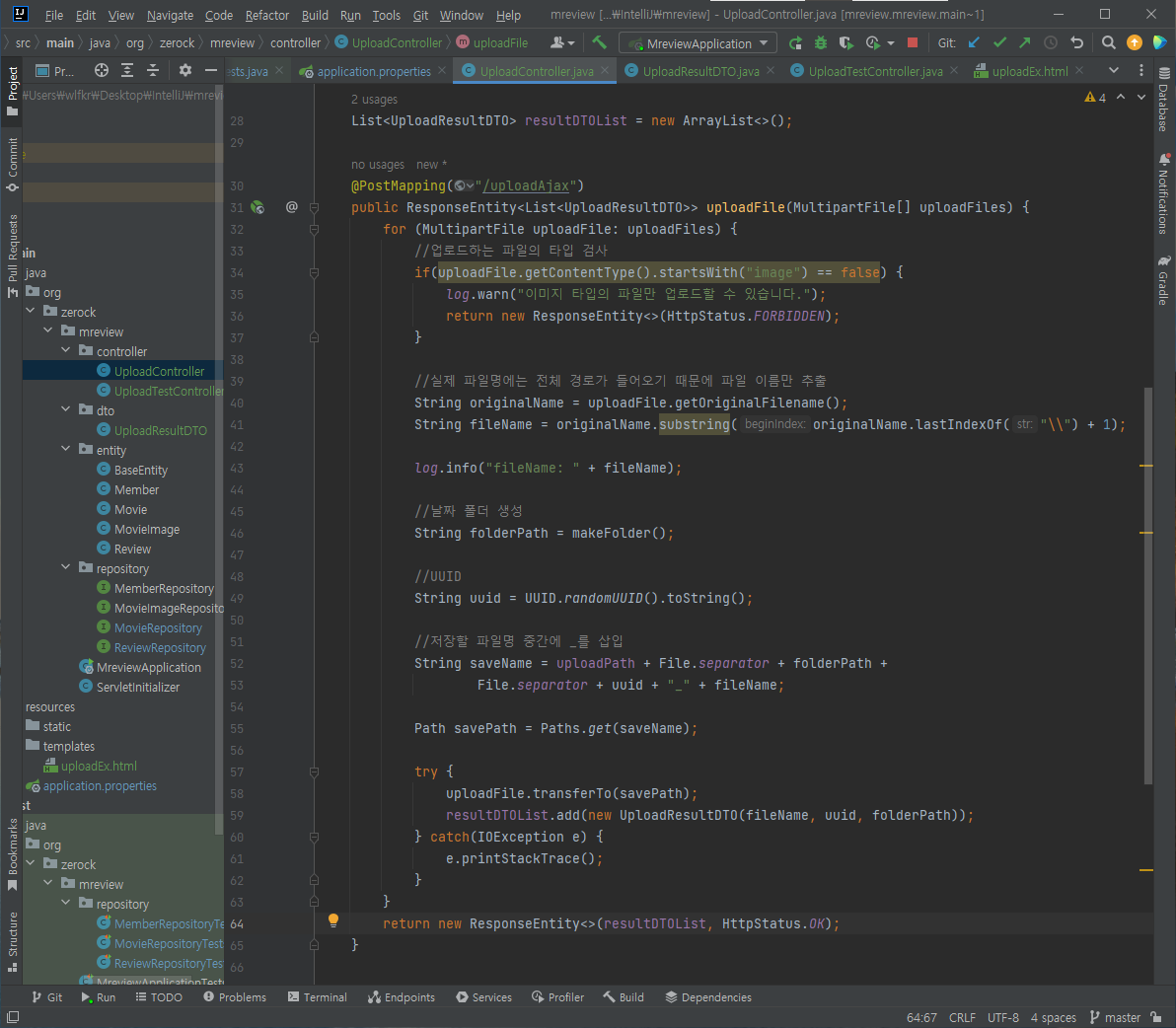Toggle the Structure tool window
This screenshot has height=1028, width=1176.
[12, 942]
